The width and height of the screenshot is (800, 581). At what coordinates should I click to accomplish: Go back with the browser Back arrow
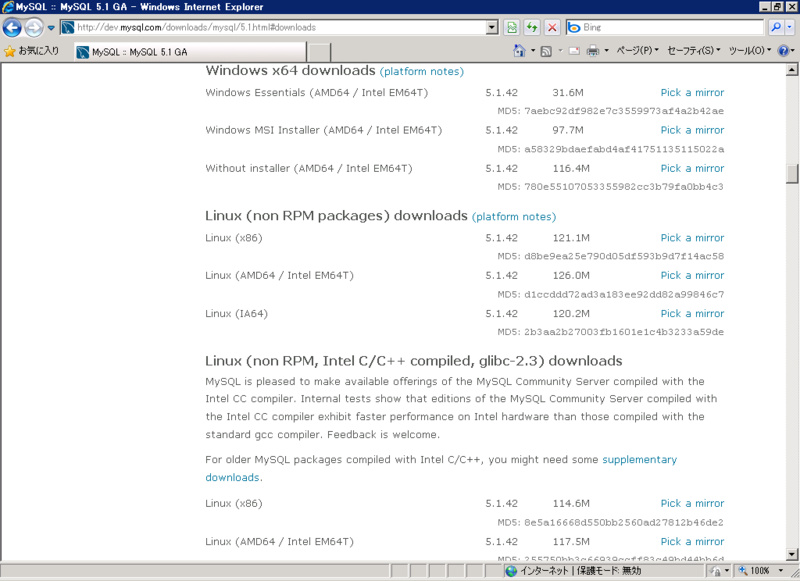(x=12, y=28)
